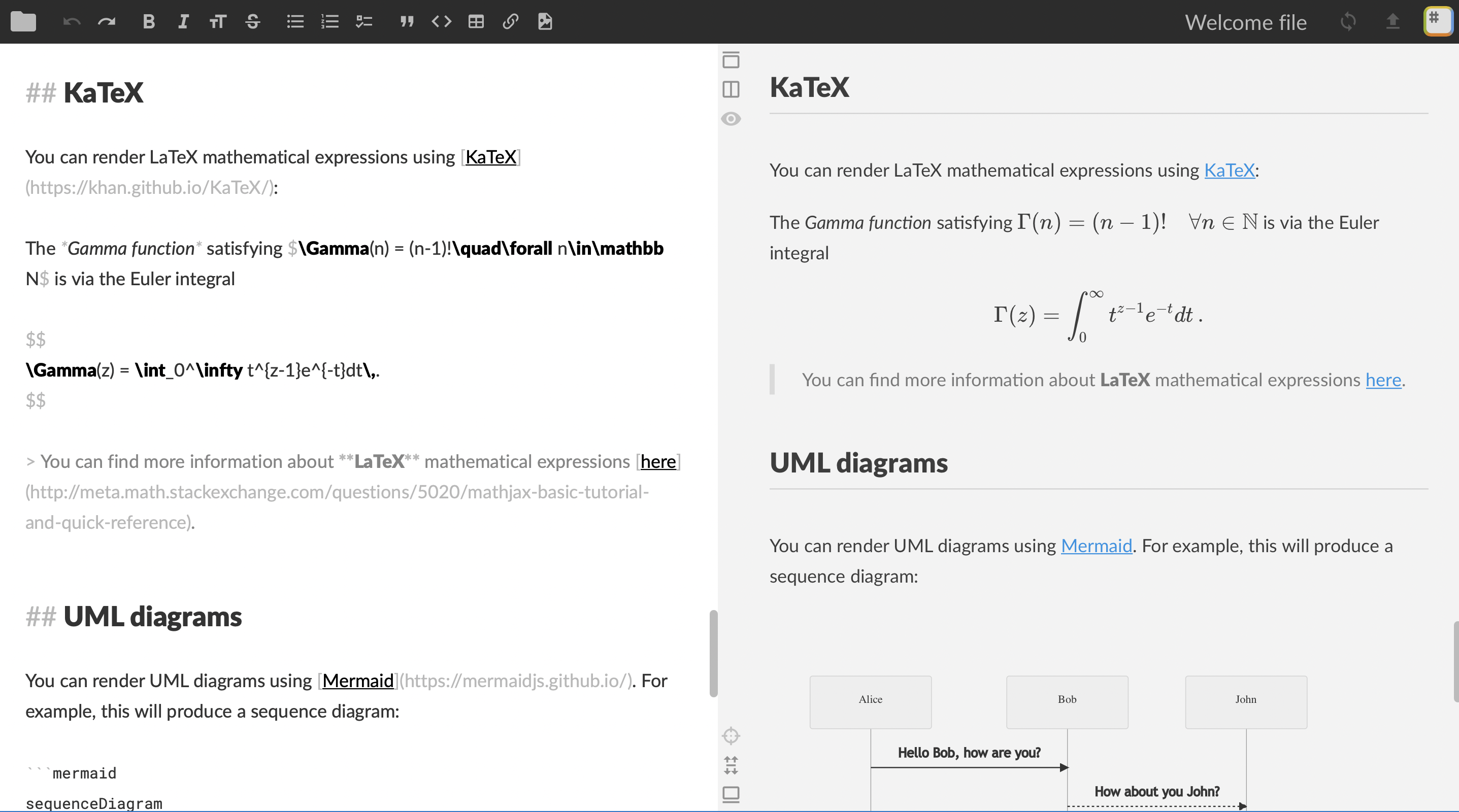Open the KaTeX link in preview
The width and height of the screenshot is (1459, 812).
(1229, 171)
